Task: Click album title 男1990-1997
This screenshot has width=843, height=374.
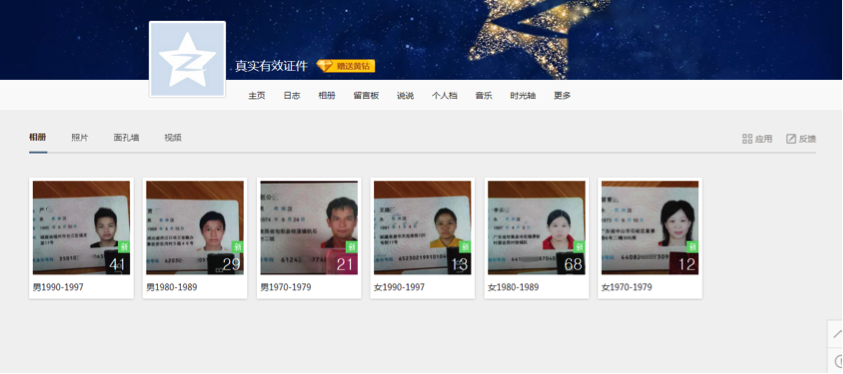Action: click(58, 287)
